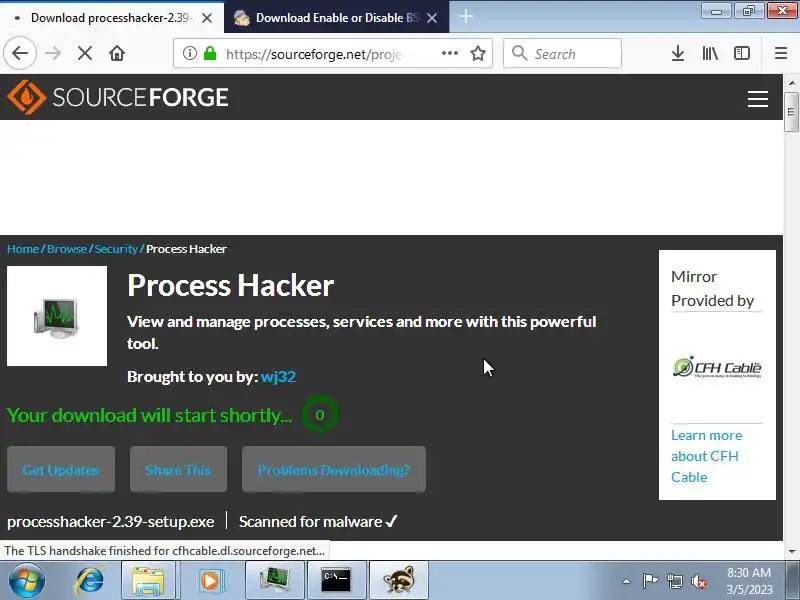Click the Get Updates button
This screenshot has width=800, height=600.
(61, 469)
